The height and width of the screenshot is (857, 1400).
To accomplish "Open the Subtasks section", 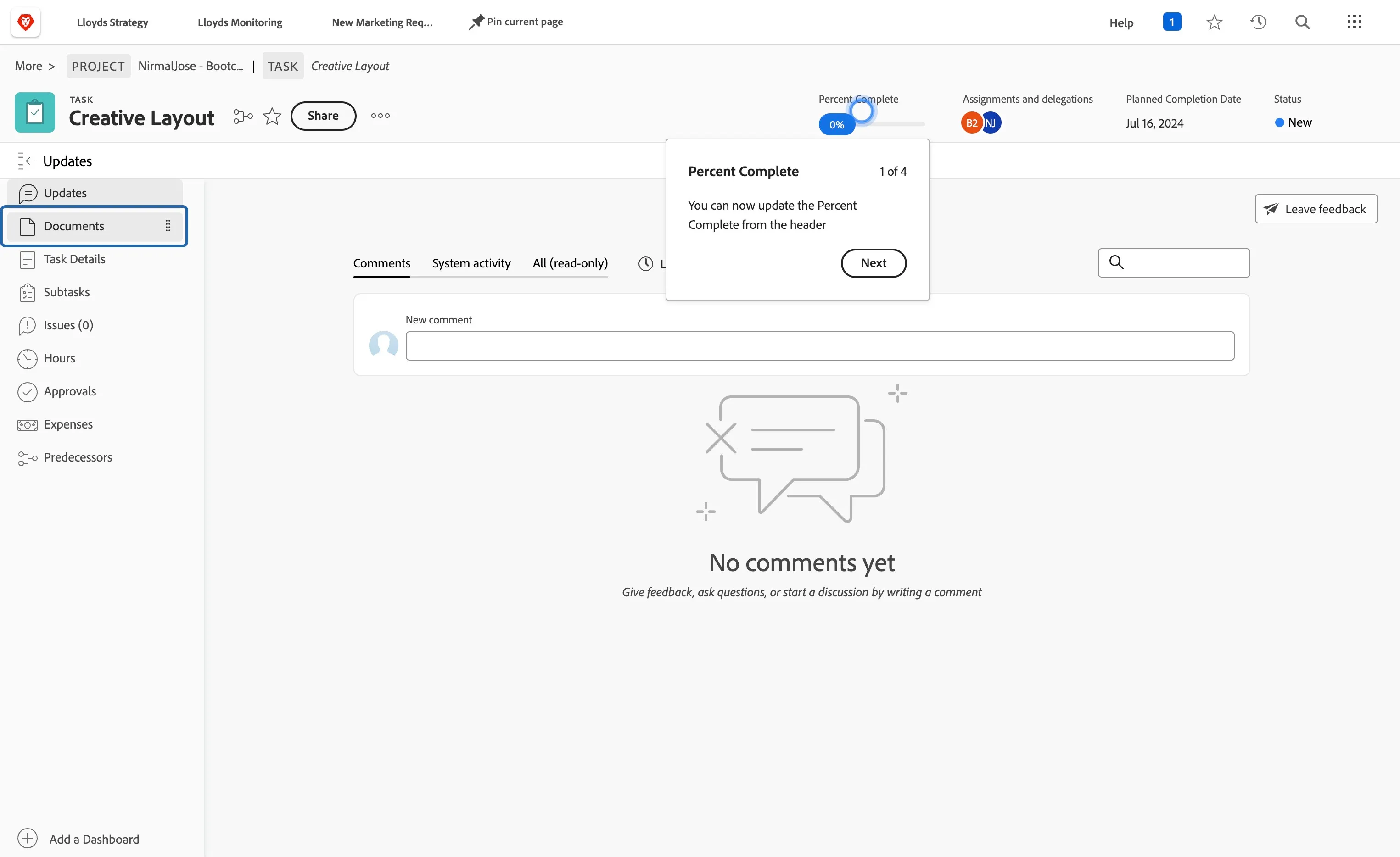I will coord(95,292).
